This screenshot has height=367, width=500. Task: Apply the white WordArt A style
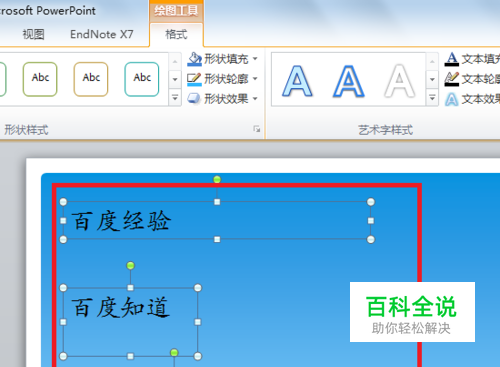pos(399,81)
